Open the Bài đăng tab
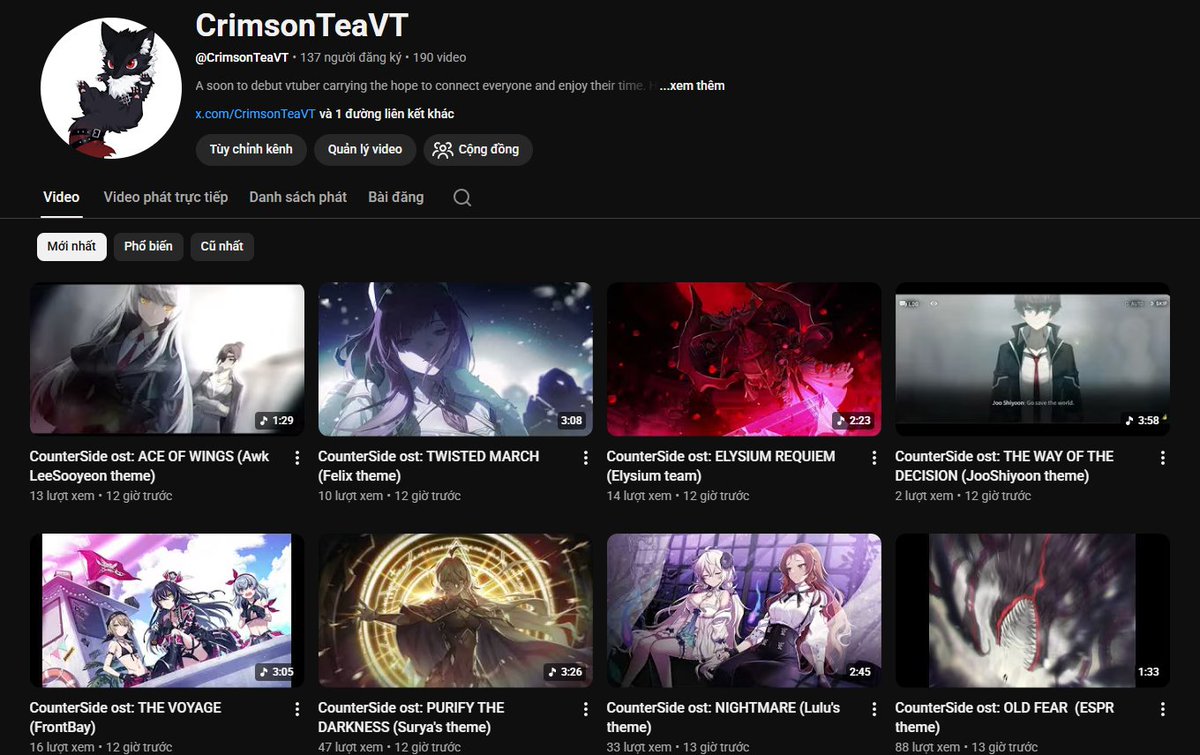The height and width of the screenshot is (755, 1200). [x=396, y=197]
